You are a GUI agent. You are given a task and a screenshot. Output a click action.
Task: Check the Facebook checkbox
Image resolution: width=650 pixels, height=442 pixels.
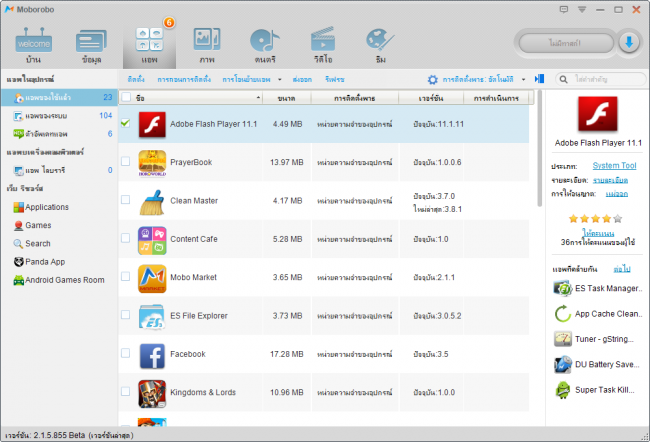126,353
